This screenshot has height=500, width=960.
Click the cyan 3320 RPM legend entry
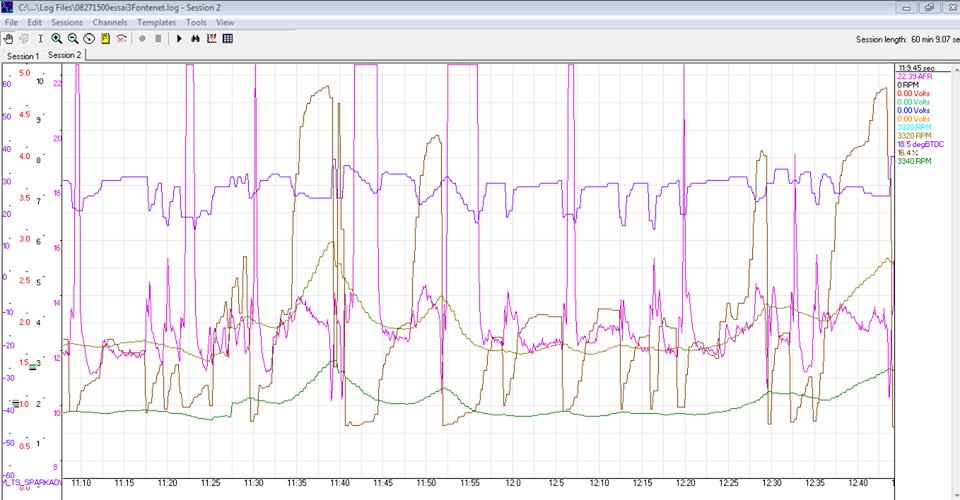point(914,127)
